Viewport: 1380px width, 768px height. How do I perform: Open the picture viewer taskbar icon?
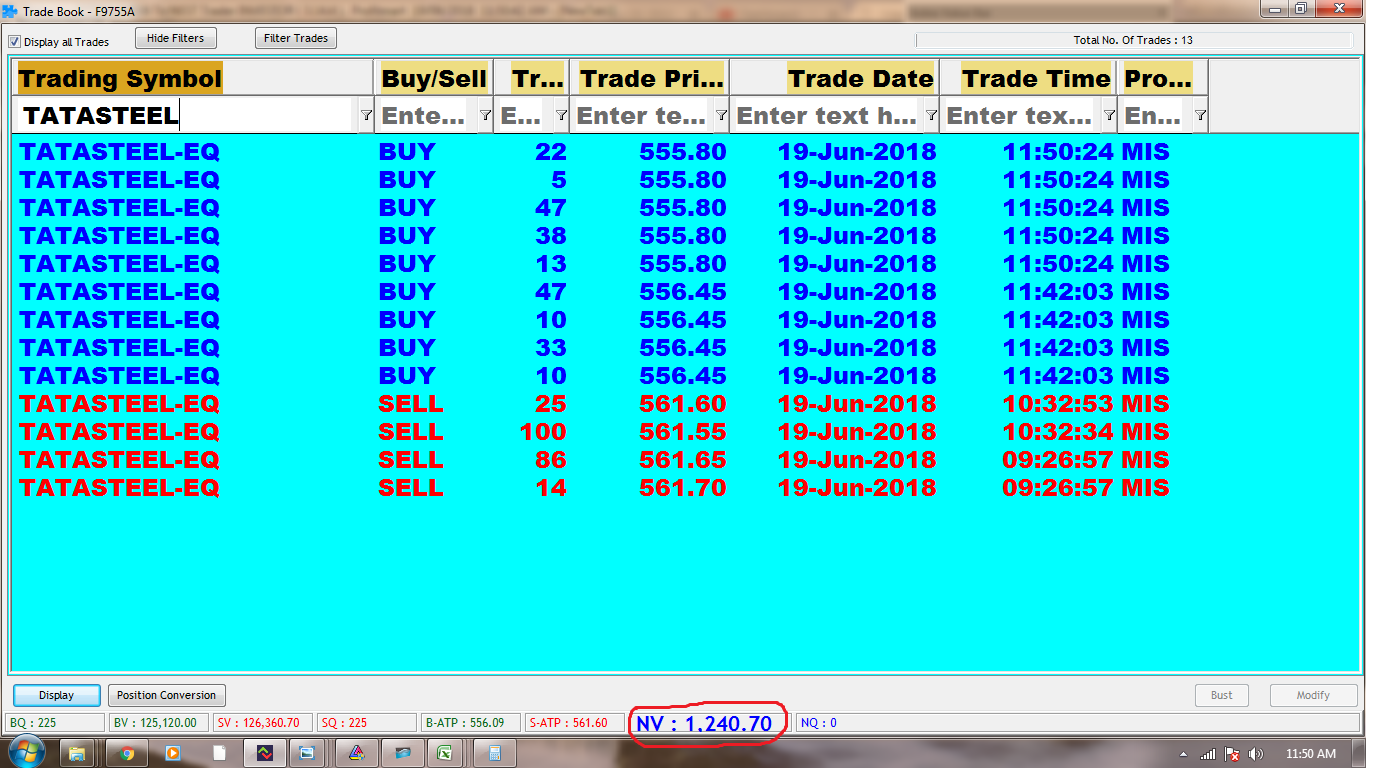point(307,753)
